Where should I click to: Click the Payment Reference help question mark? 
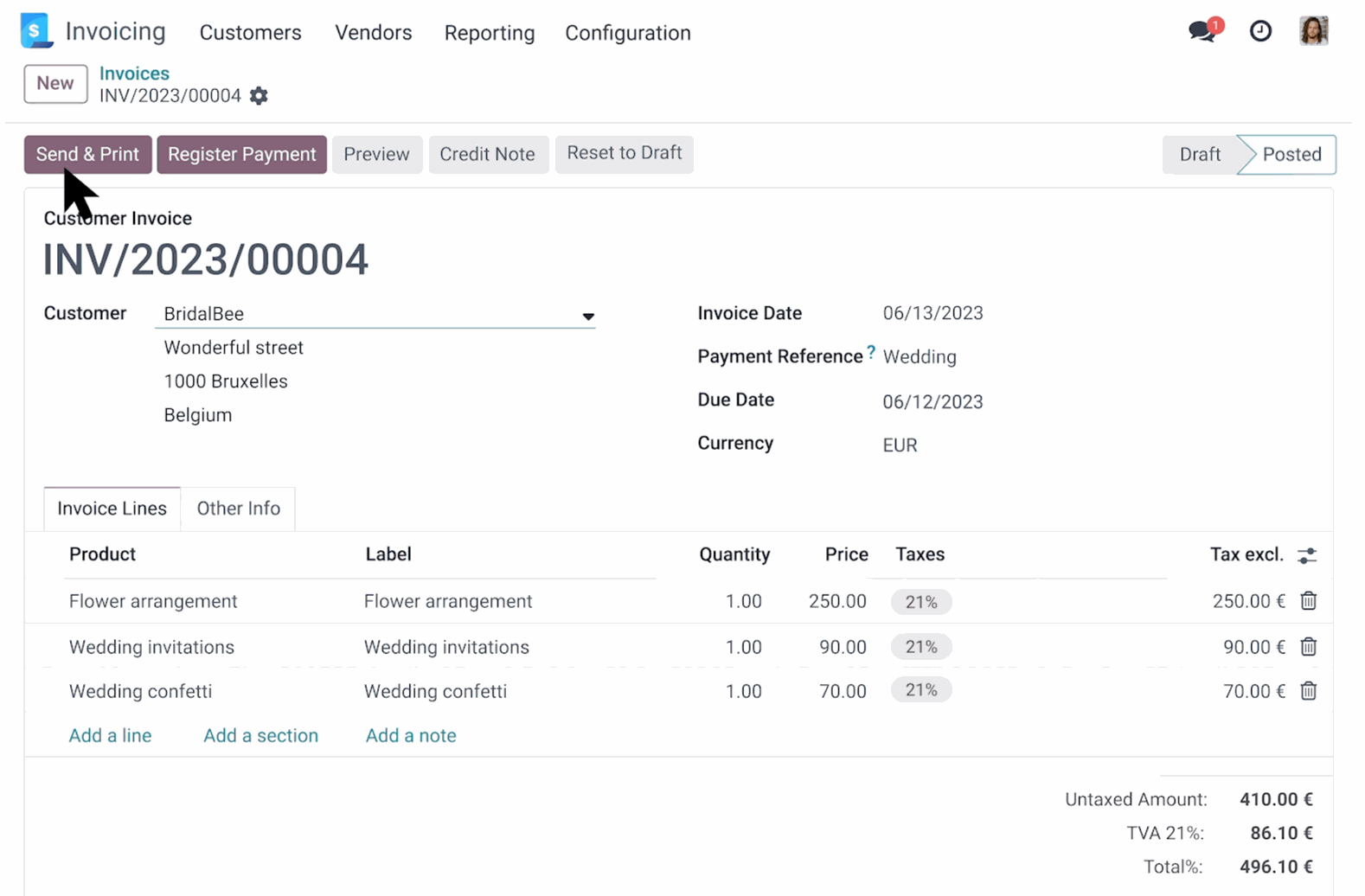point(871,352)
